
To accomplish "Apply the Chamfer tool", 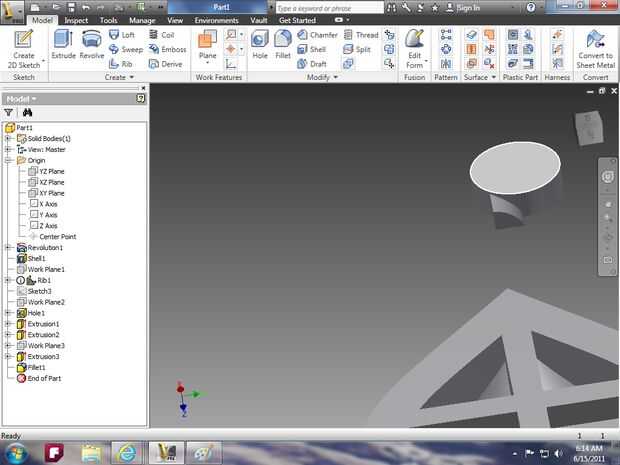I will click(318, 35).
